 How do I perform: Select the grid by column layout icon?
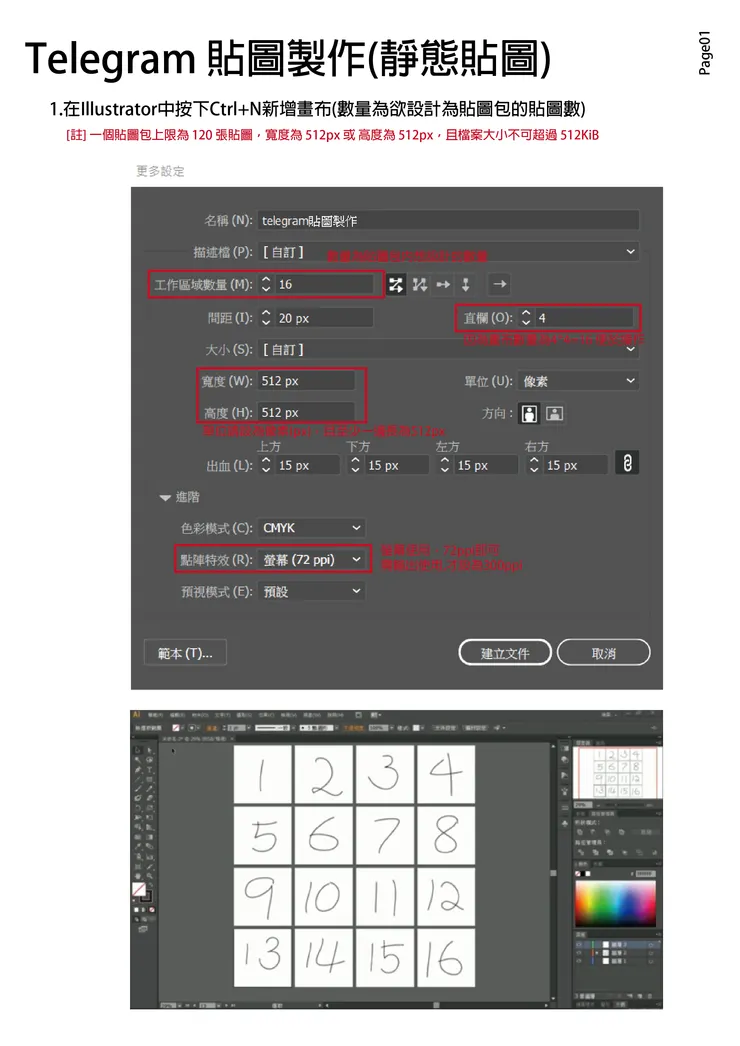pos(420,285)
